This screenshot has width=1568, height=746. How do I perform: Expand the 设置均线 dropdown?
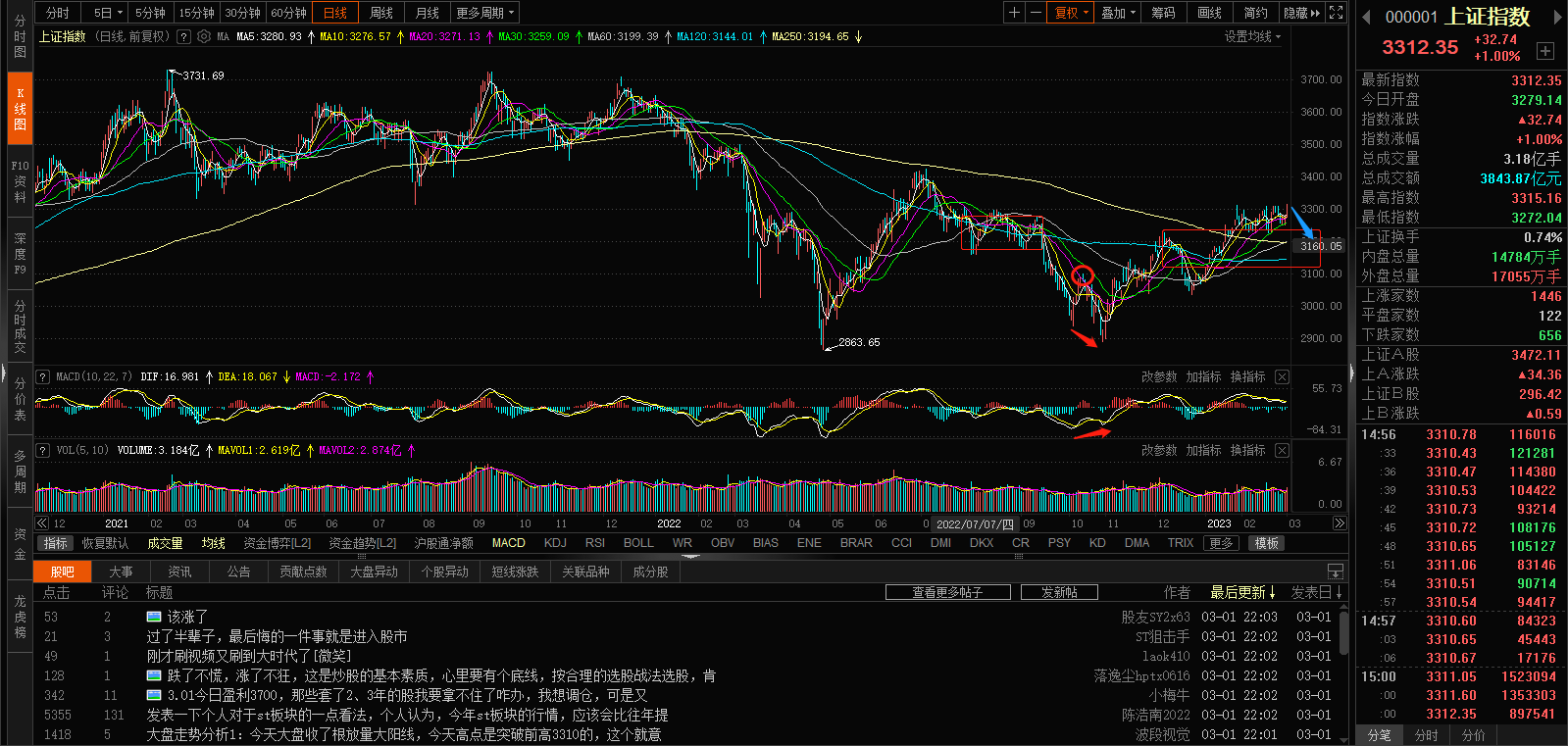click(1252, 36)
